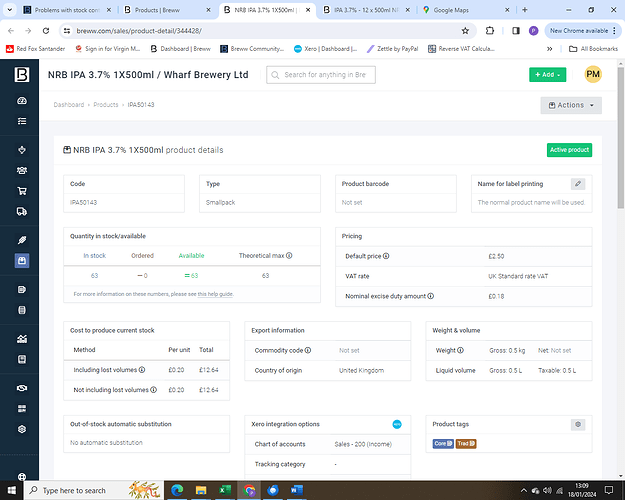Viewport: 625px width, 500px height.
Task: Click New Chrome available button
Action: point(582,31)
